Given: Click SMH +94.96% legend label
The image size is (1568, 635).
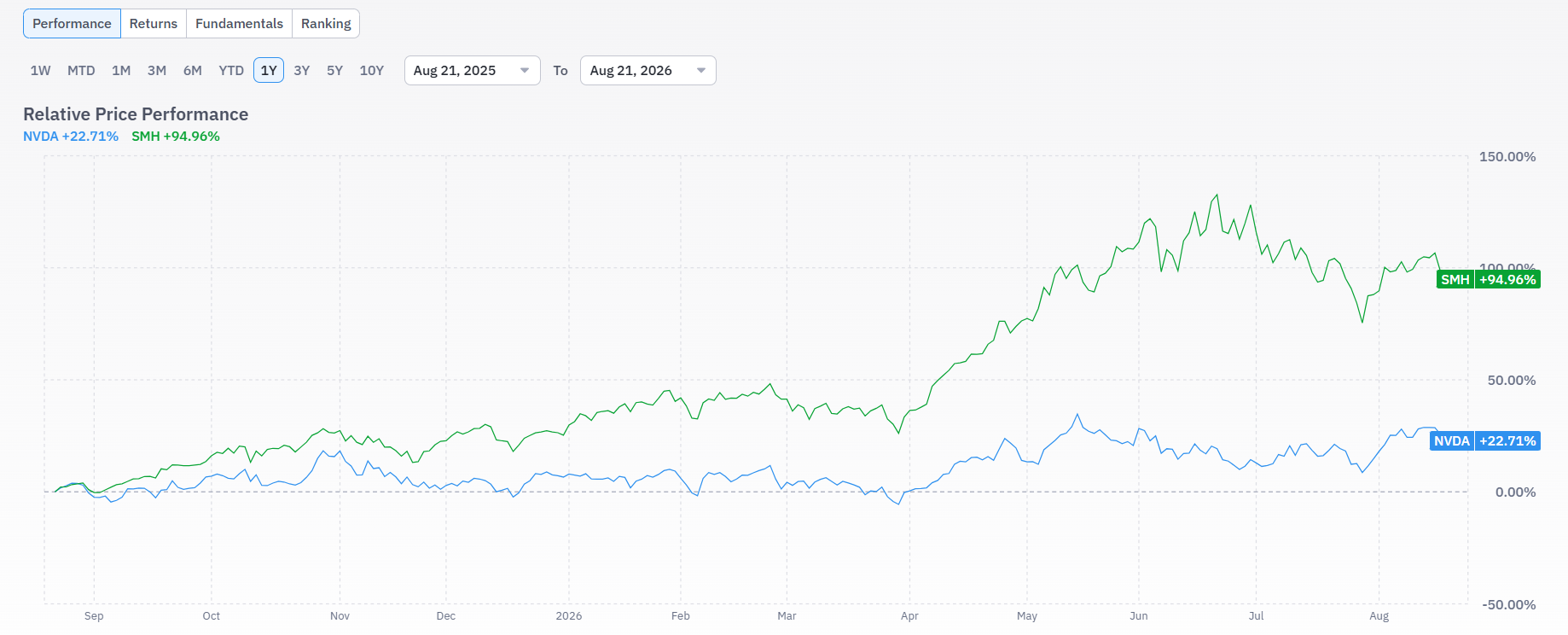Looking at the screenshot, I should 176,137.
